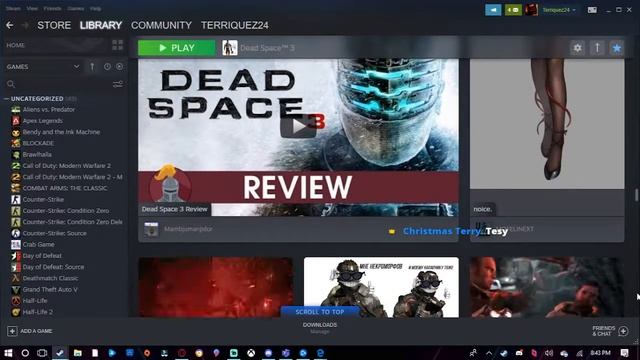This screenshot has width=640, height=360.
Task: Toggle the favorite star icon
Action: (617, 48)
